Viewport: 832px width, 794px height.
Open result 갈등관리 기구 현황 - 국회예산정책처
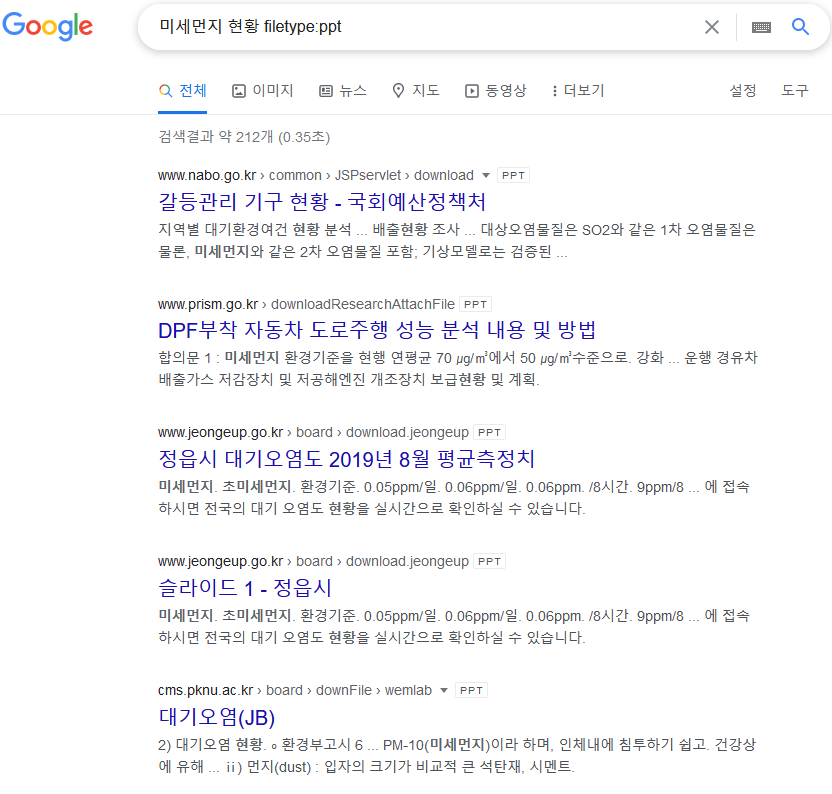[322, 202]
